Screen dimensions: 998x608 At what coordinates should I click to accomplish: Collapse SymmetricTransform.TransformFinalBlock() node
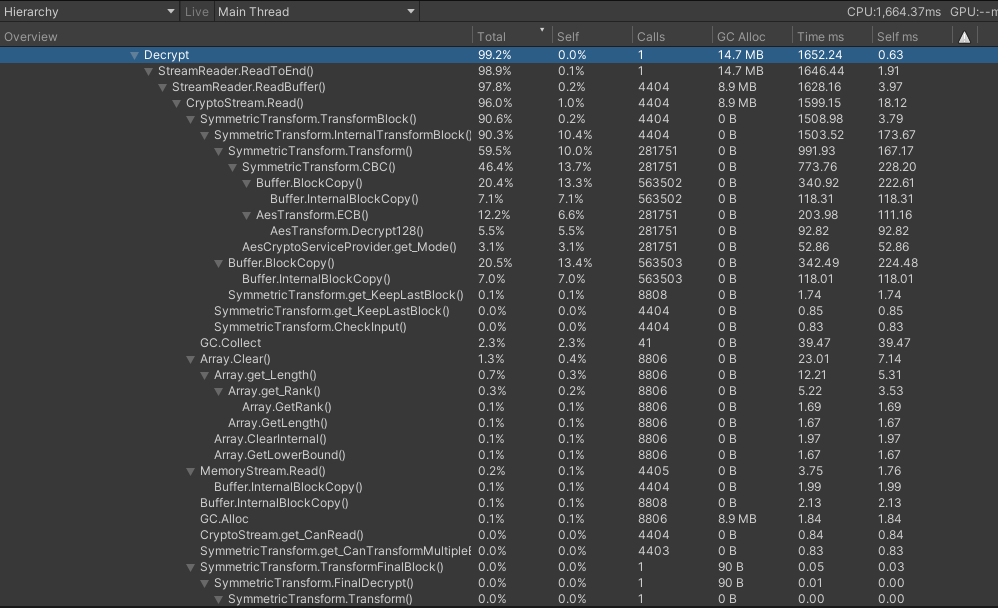click(190, 567)
